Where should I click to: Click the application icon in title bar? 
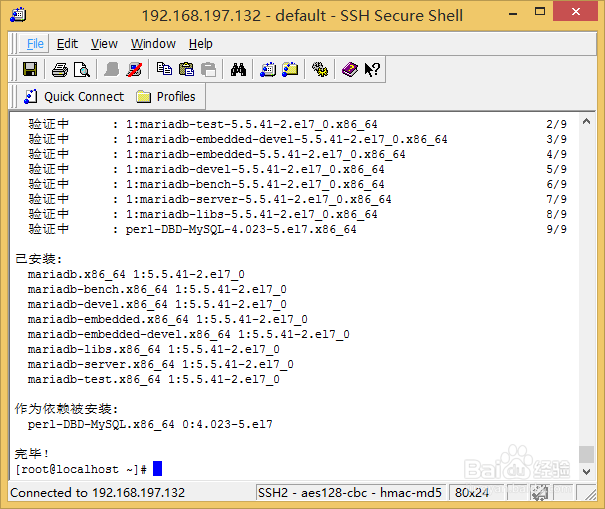click(18, 15)
